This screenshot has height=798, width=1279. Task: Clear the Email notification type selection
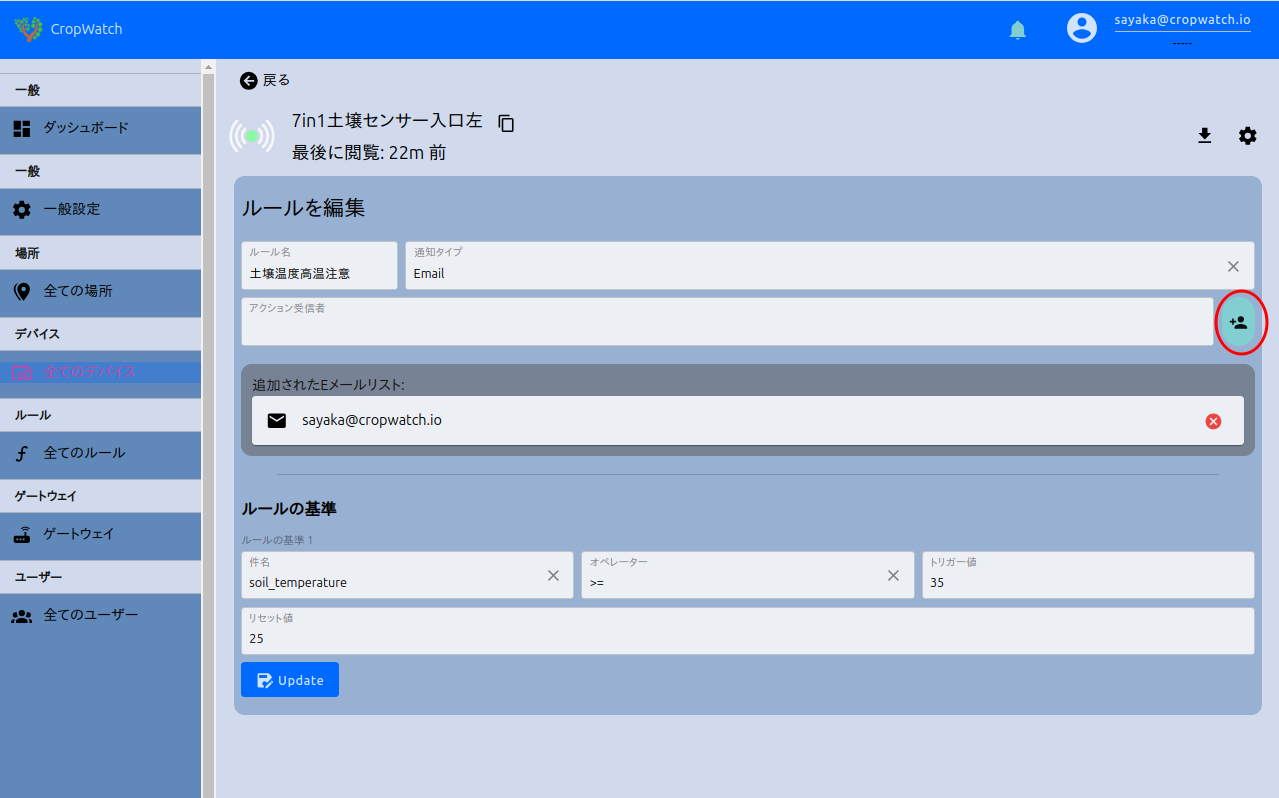tap(1233, 266)
